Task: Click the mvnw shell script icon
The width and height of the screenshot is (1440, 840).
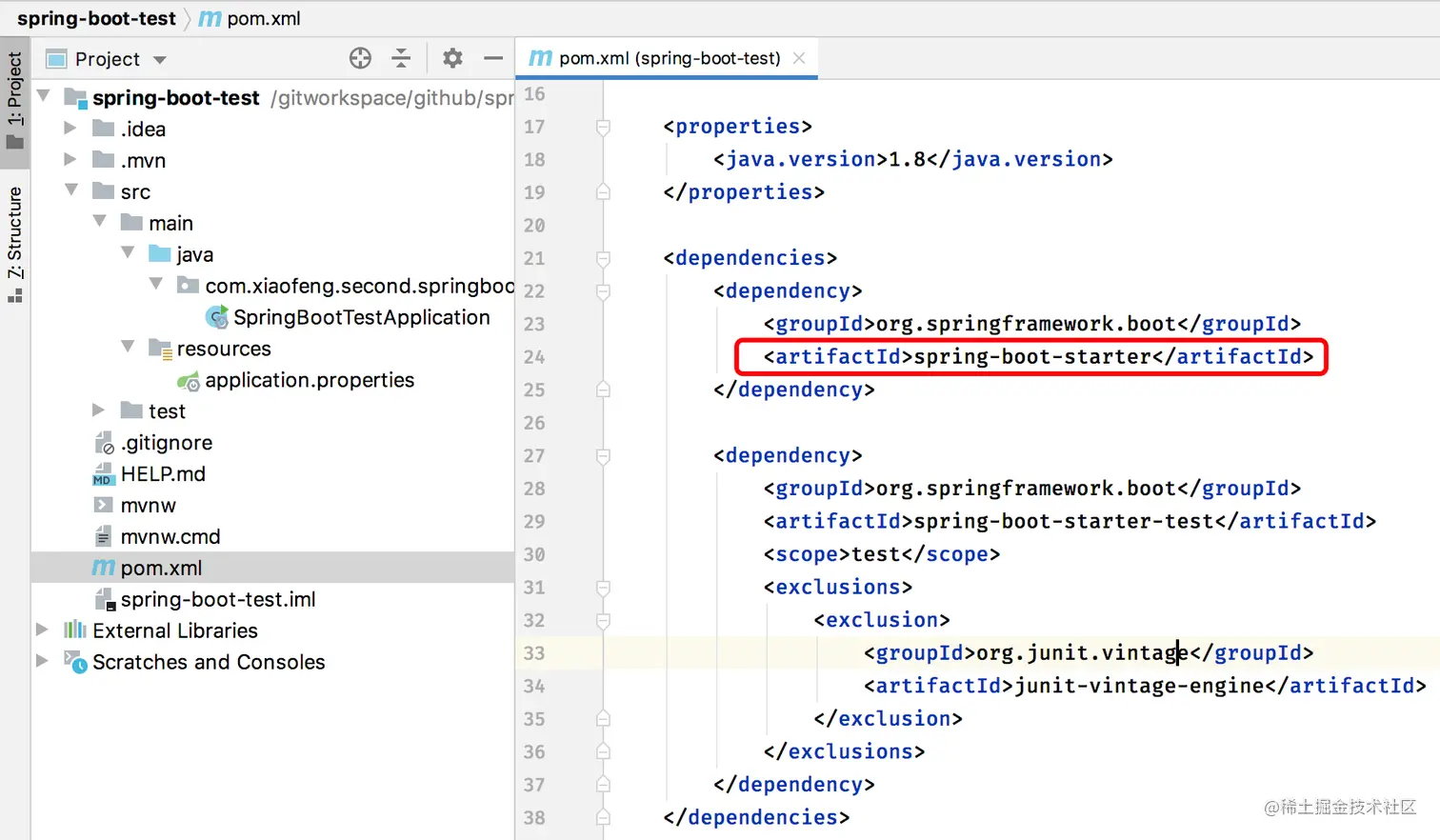Action: coord(103,505)
